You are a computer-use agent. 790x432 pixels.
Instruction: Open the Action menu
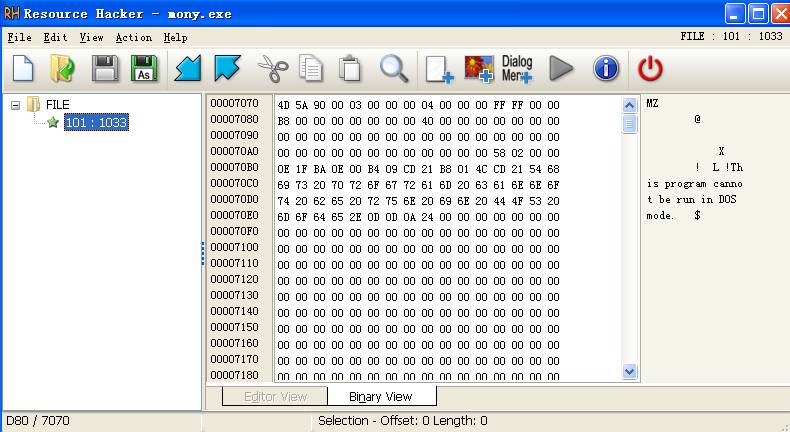[134, 37]
